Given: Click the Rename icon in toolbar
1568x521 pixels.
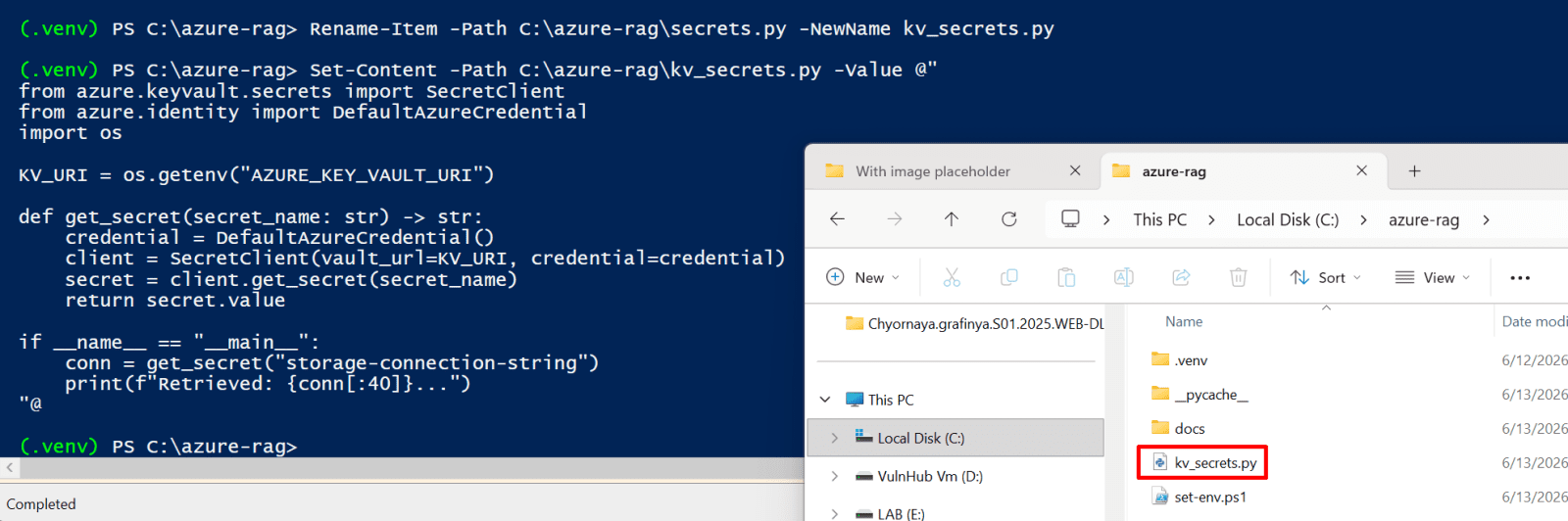Looking at the screenshot, I should (1124, 277).
